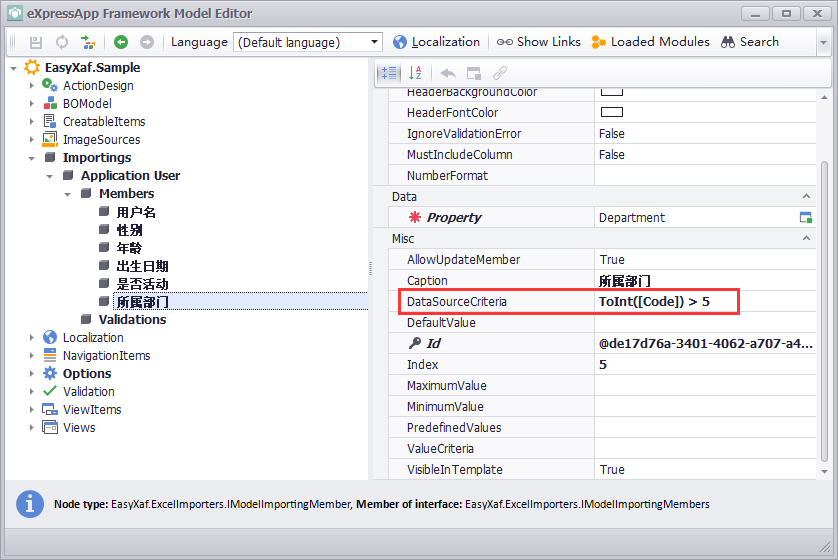Click the Property value navigation icon

pos(806,218)
